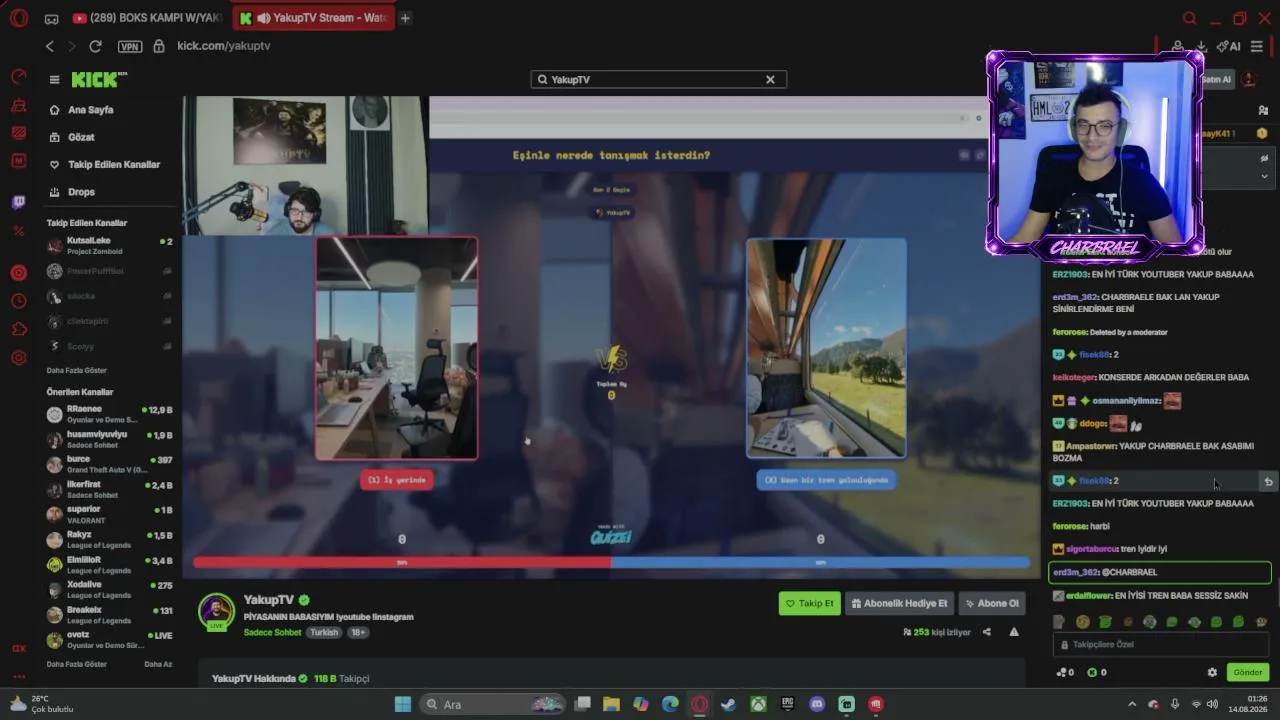This screenshot has width=1280, height=720.
Task: Go back to the previous page
Action: (x=50, y=46)
